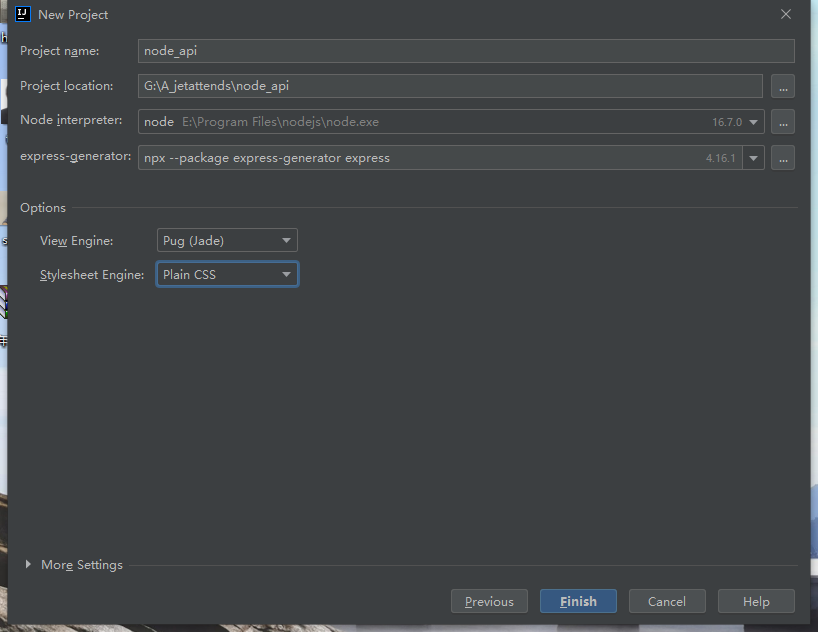The image size is (818, 632).
Task: Open Help for New Project
Action: click(756, 601)
